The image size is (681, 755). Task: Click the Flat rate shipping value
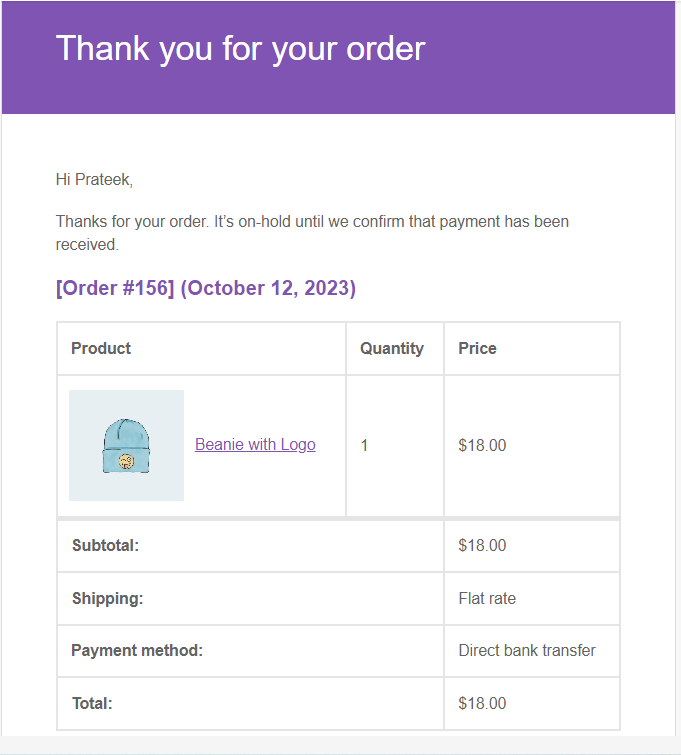(x=487, y=598)
